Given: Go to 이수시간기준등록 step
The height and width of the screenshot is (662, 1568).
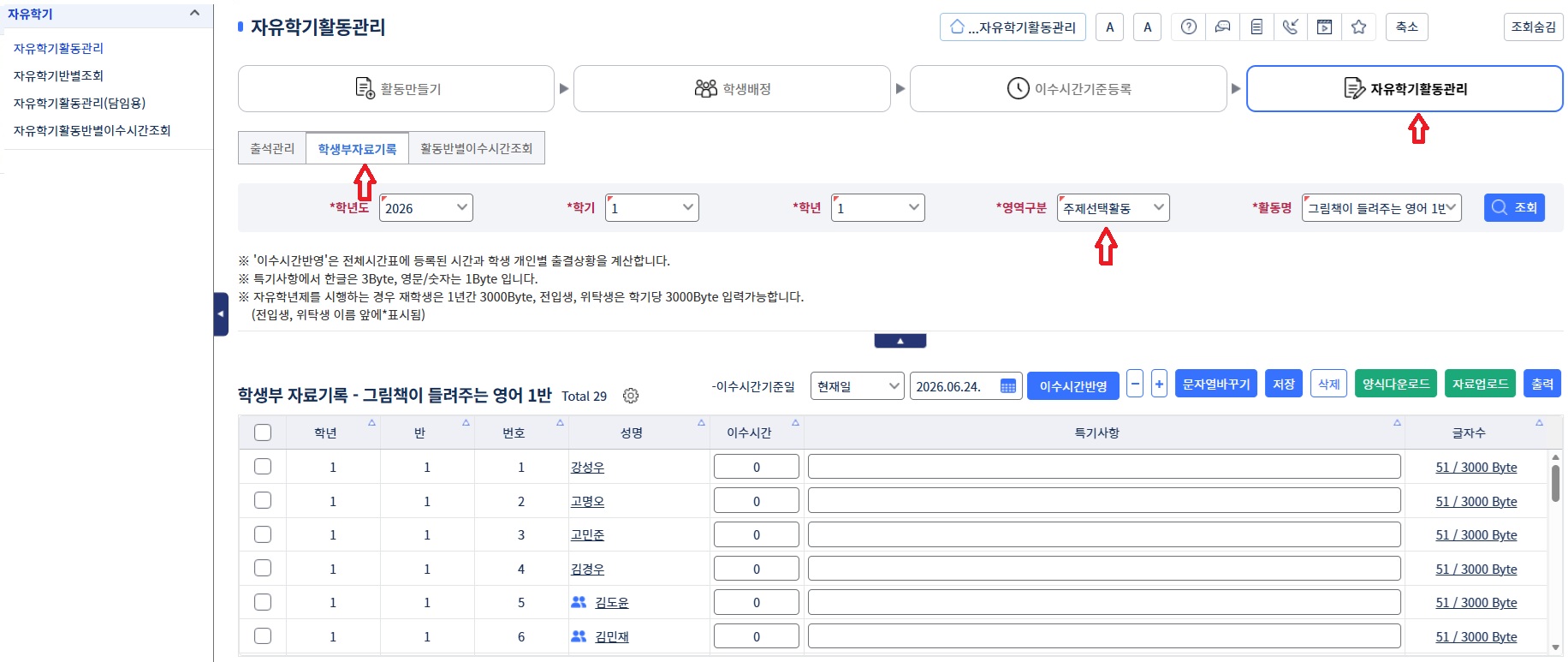Looking at the screenshot, I should click(x=1068, y=89).
